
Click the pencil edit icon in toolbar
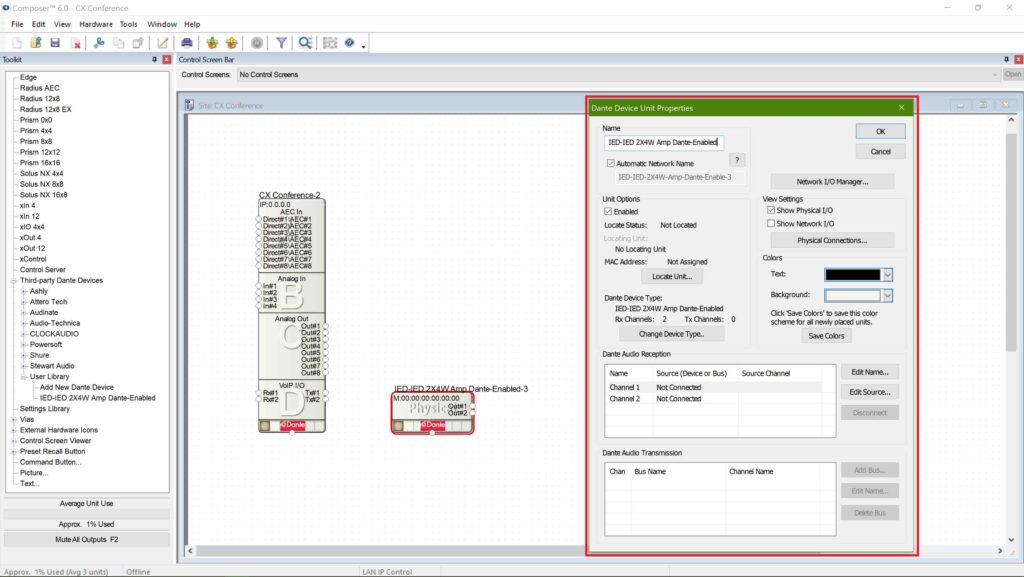point(162,43)
